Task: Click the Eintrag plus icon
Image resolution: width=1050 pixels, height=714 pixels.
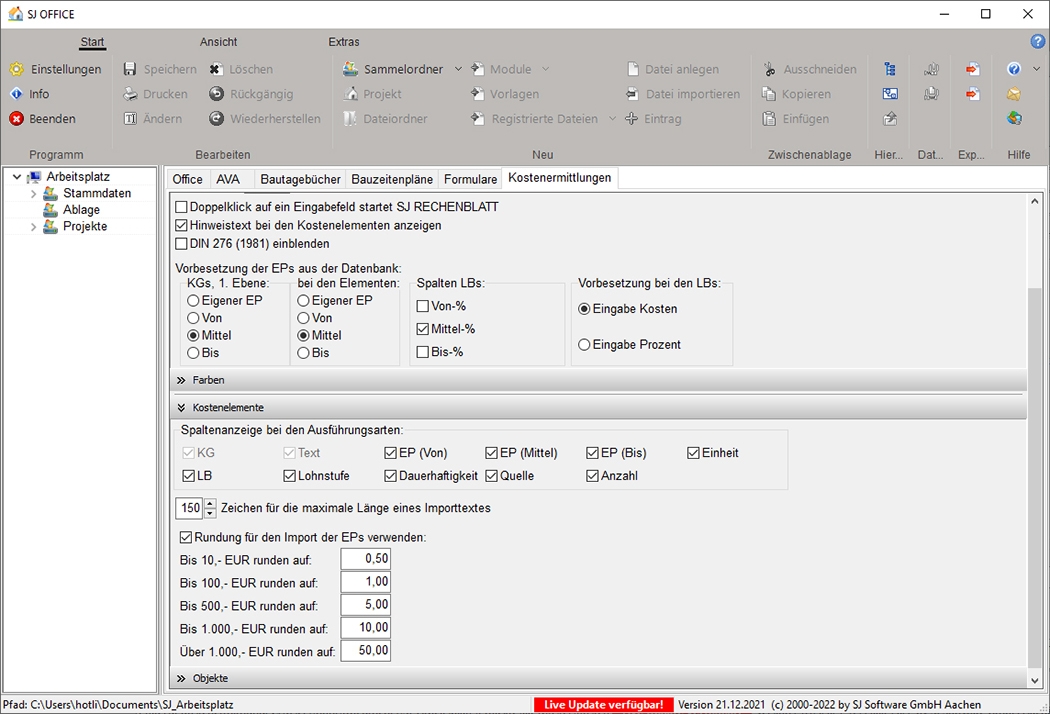Action: click(x=631, y=119)
